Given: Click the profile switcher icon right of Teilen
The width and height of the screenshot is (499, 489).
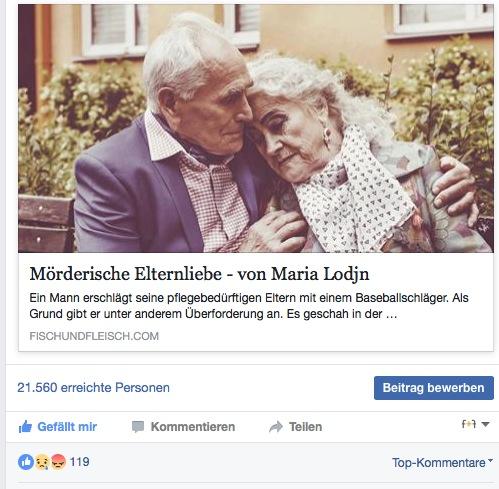Looking at the screenshot, I should pos(469,424).
